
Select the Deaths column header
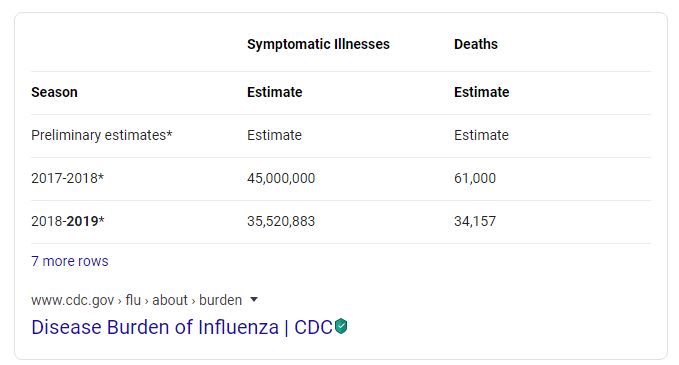click(x=475, y=44)
